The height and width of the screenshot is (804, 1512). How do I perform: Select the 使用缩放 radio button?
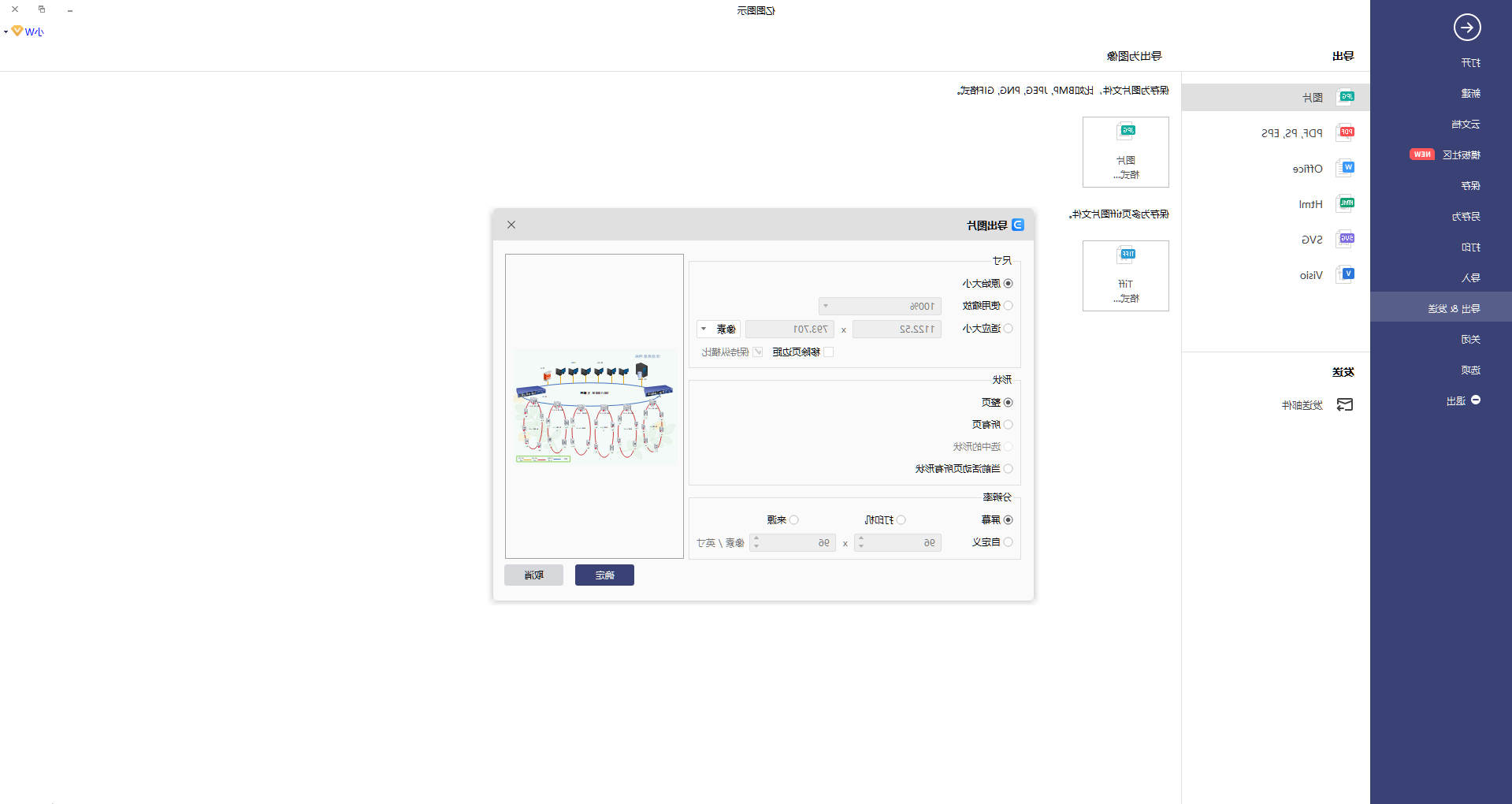click(x=1008, y=306)
